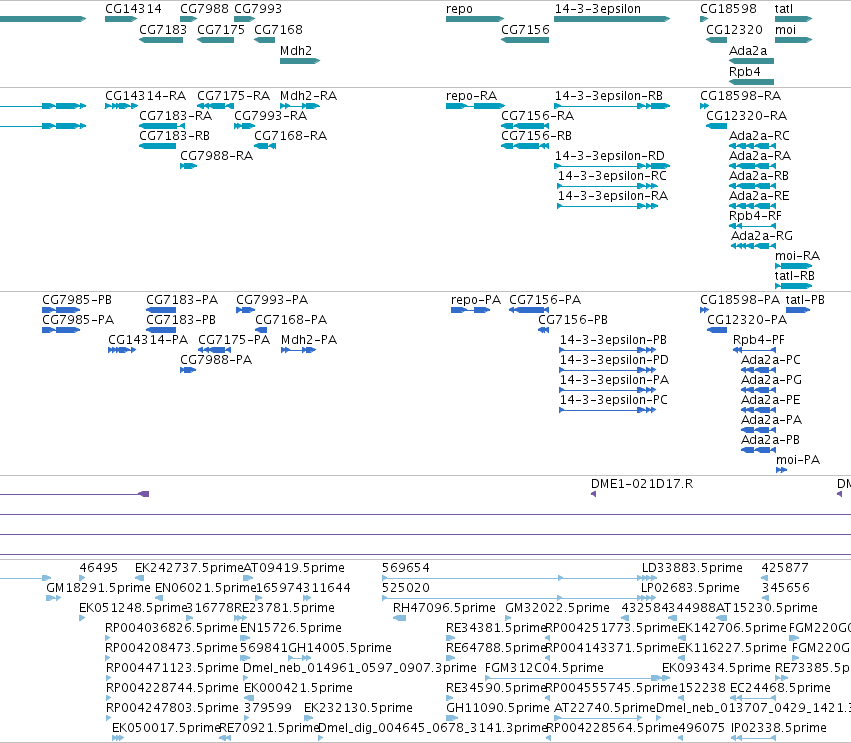The image size is (851, 743).
Task: Click transcript repo-RA
Action: (x=471, y=96)
